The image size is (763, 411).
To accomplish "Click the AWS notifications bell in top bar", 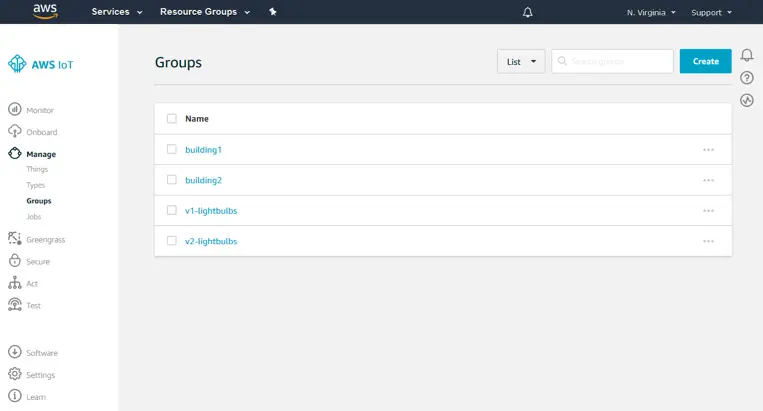I will (x=528, y=12).
